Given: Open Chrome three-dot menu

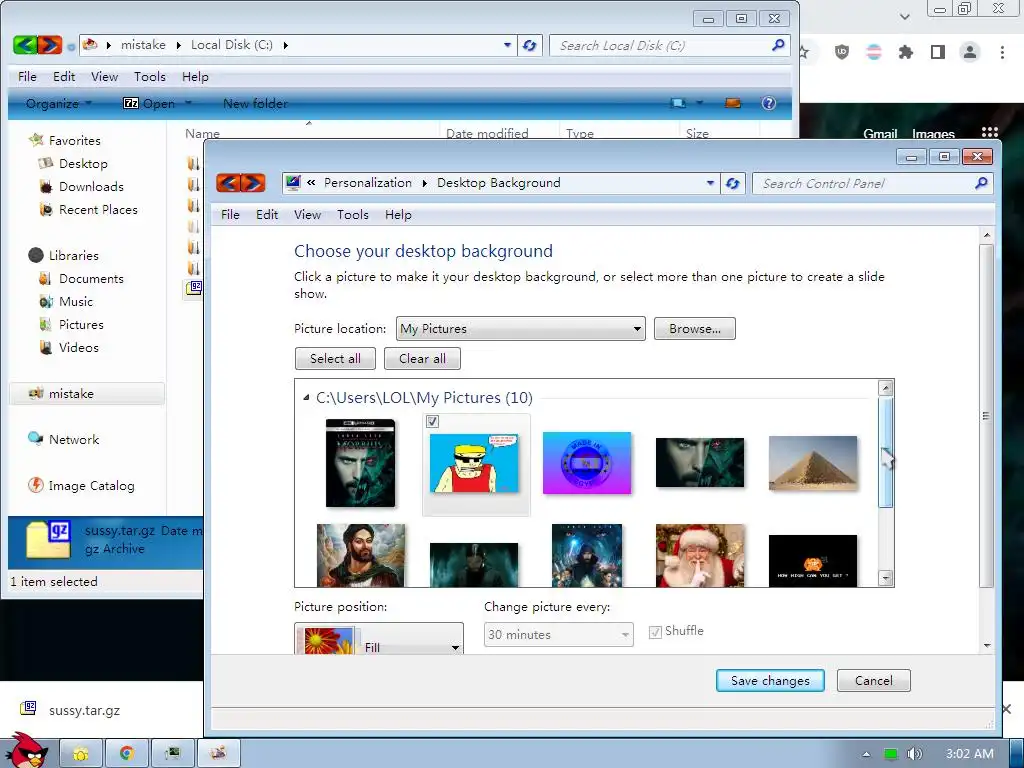Looking at the screenshot, I should (1002, 52).
